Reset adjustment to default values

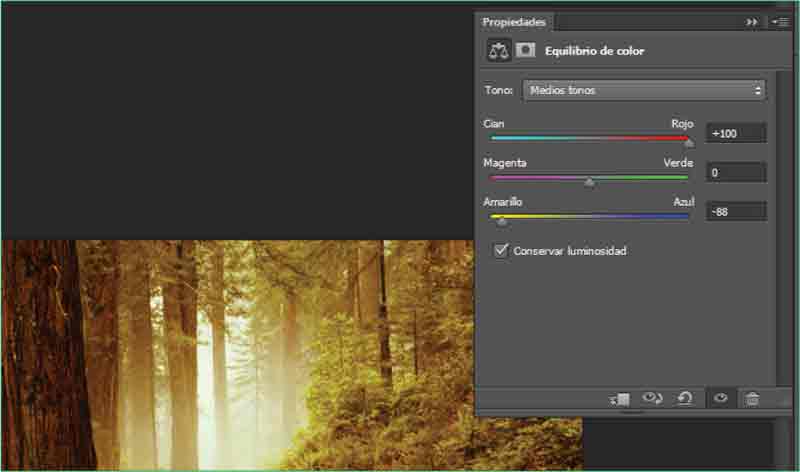[685, 399]
